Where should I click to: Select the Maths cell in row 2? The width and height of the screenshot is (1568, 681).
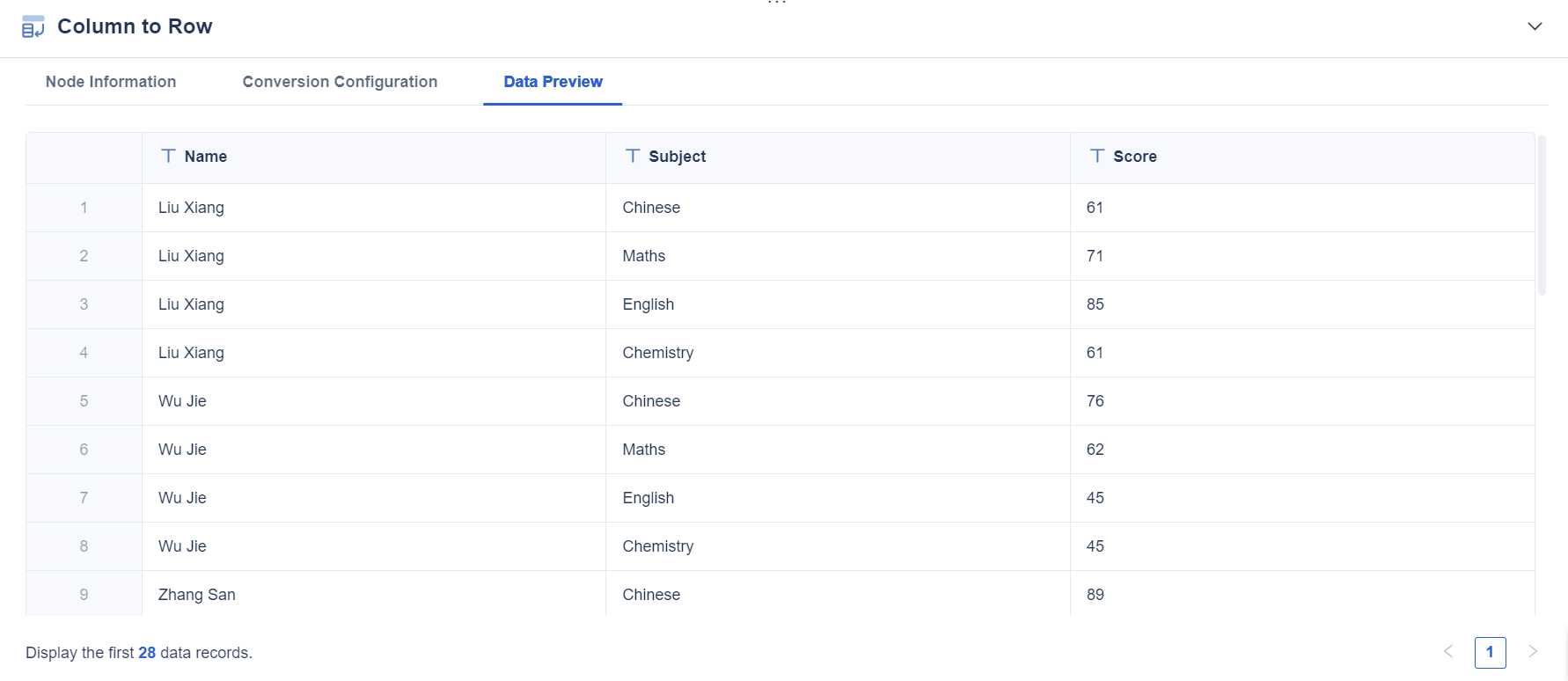coord(839,256)
